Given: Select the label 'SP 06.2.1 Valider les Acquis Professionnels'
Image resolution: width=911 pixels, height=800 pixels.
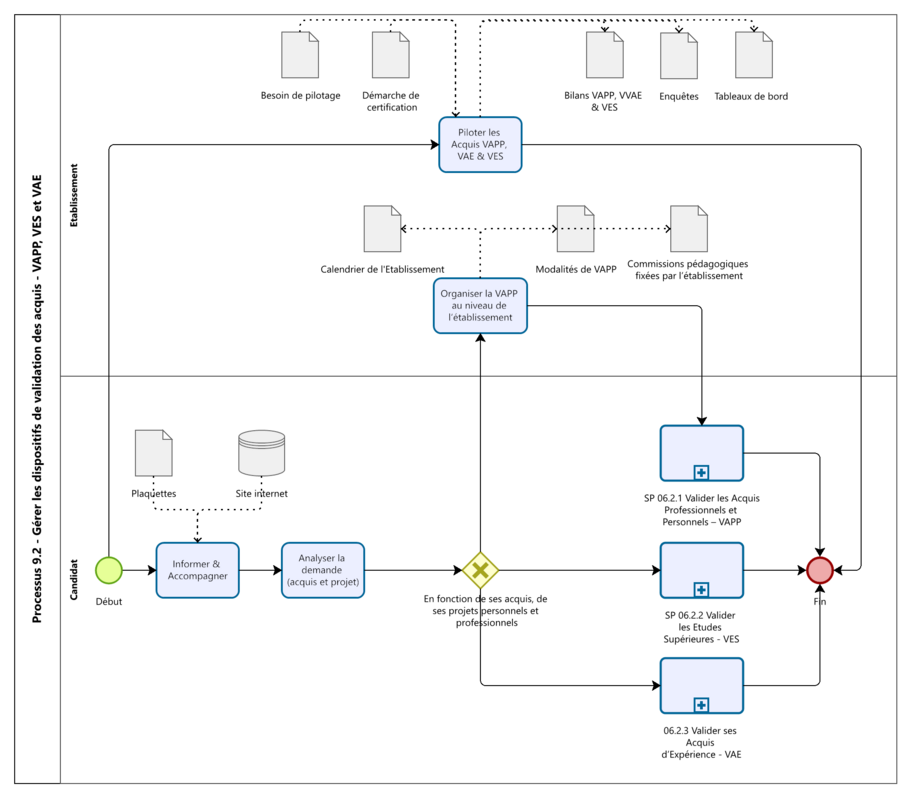Looking at the screenshot, I should tap(702, 510).
